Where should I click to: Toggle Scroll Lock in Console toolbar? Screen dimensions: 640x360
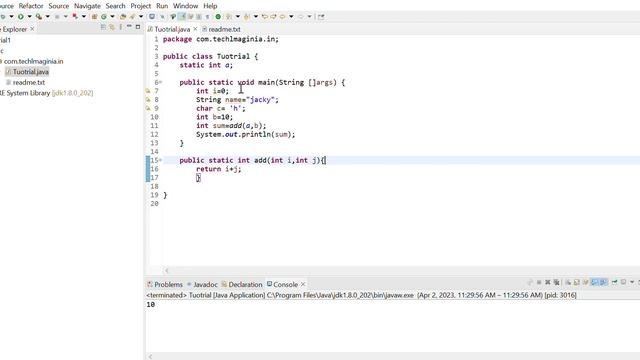pyautogui.click(x=577, y=282)
